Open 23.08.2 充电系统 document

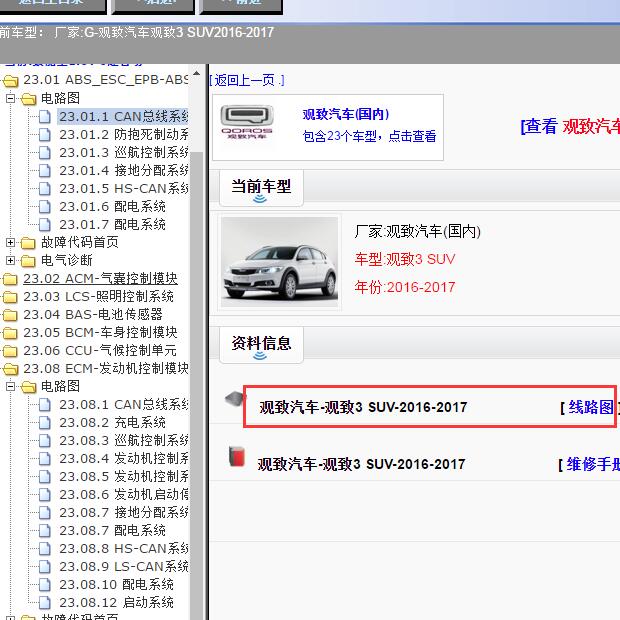[x=112, y=423]
